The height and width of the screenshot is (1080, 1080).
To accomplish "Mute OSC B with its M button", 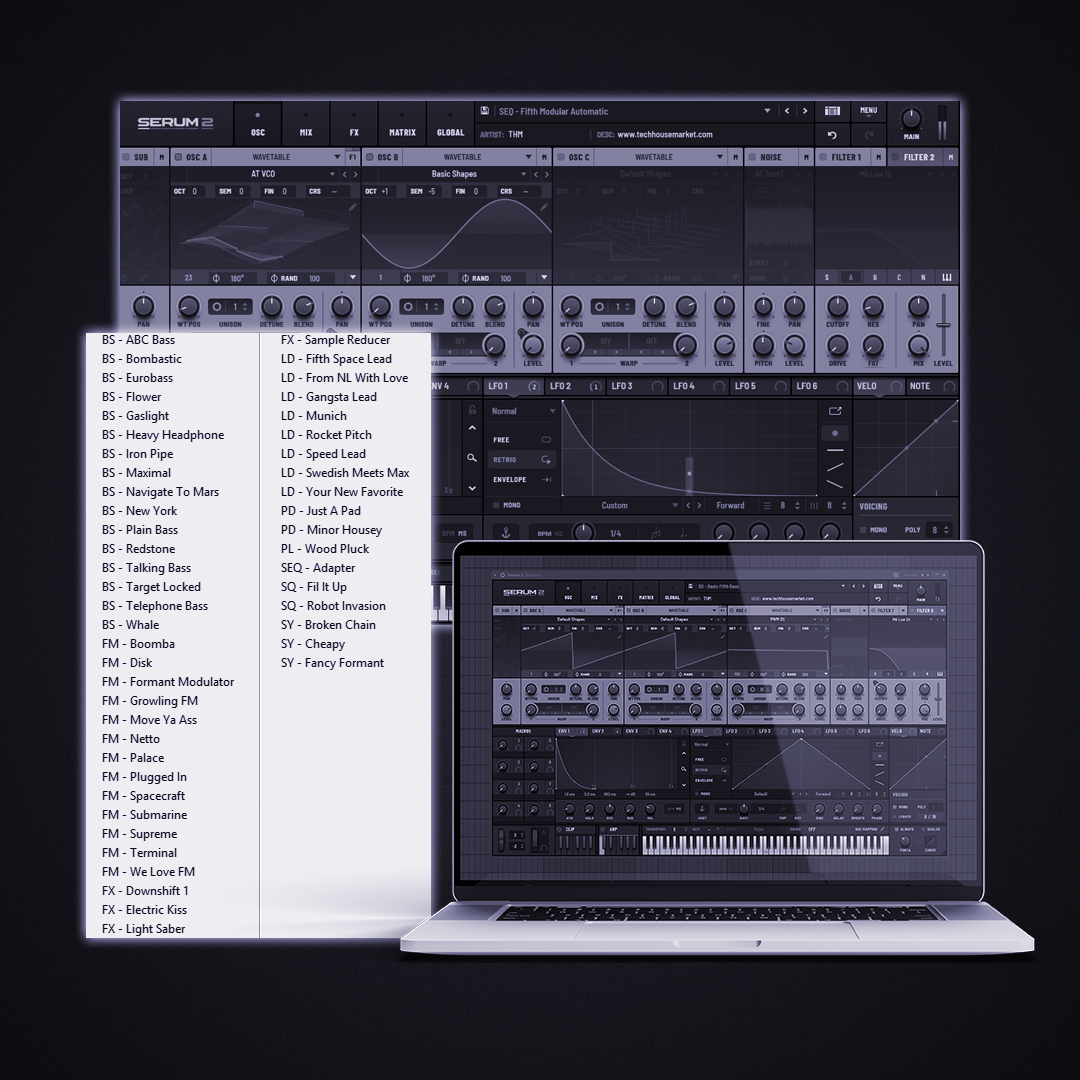I will 544,157.
